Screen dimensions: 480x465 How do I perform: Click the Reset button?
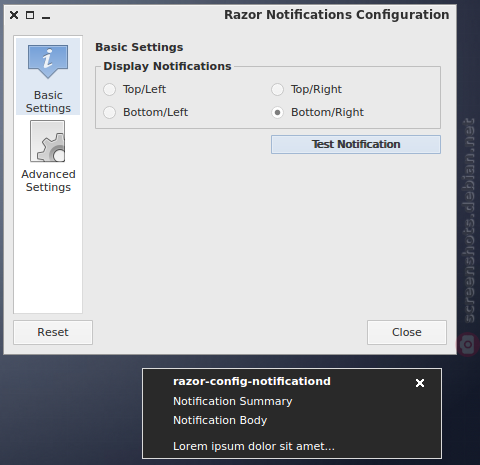(53, 332)
